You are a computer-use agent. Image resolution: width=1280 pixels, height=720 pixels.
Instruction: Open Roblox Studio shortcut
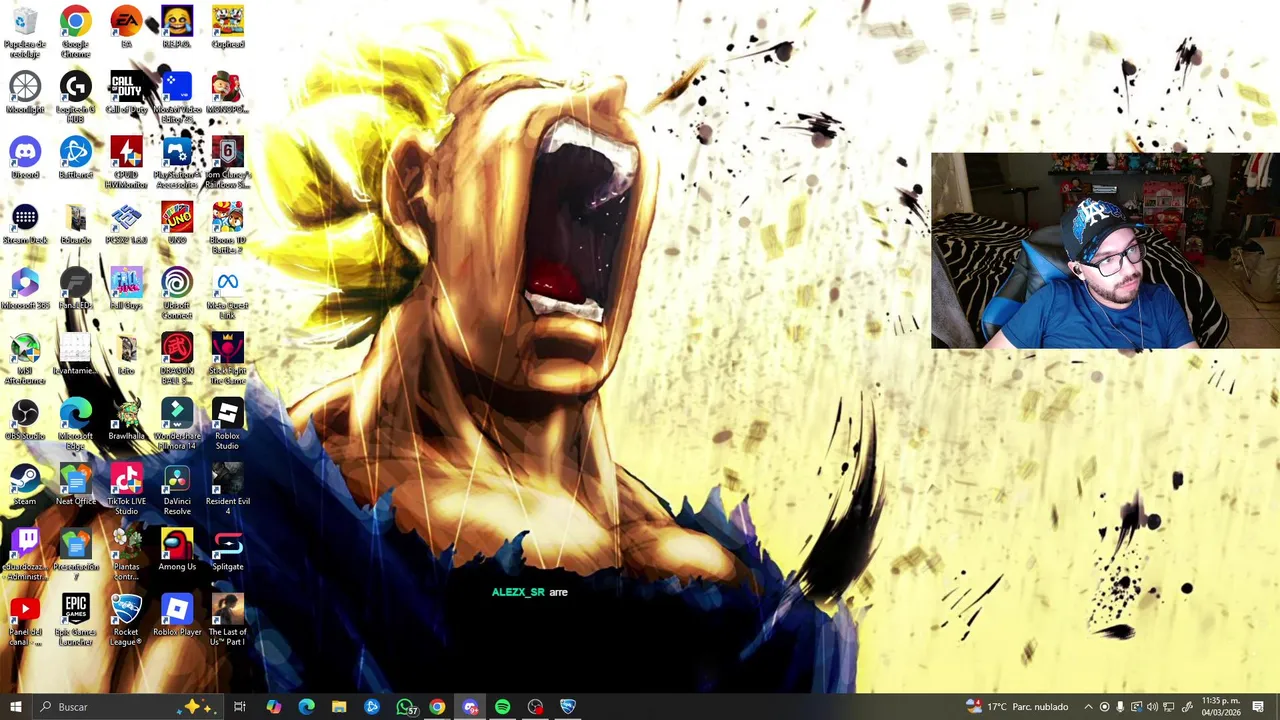coord(228,424)
